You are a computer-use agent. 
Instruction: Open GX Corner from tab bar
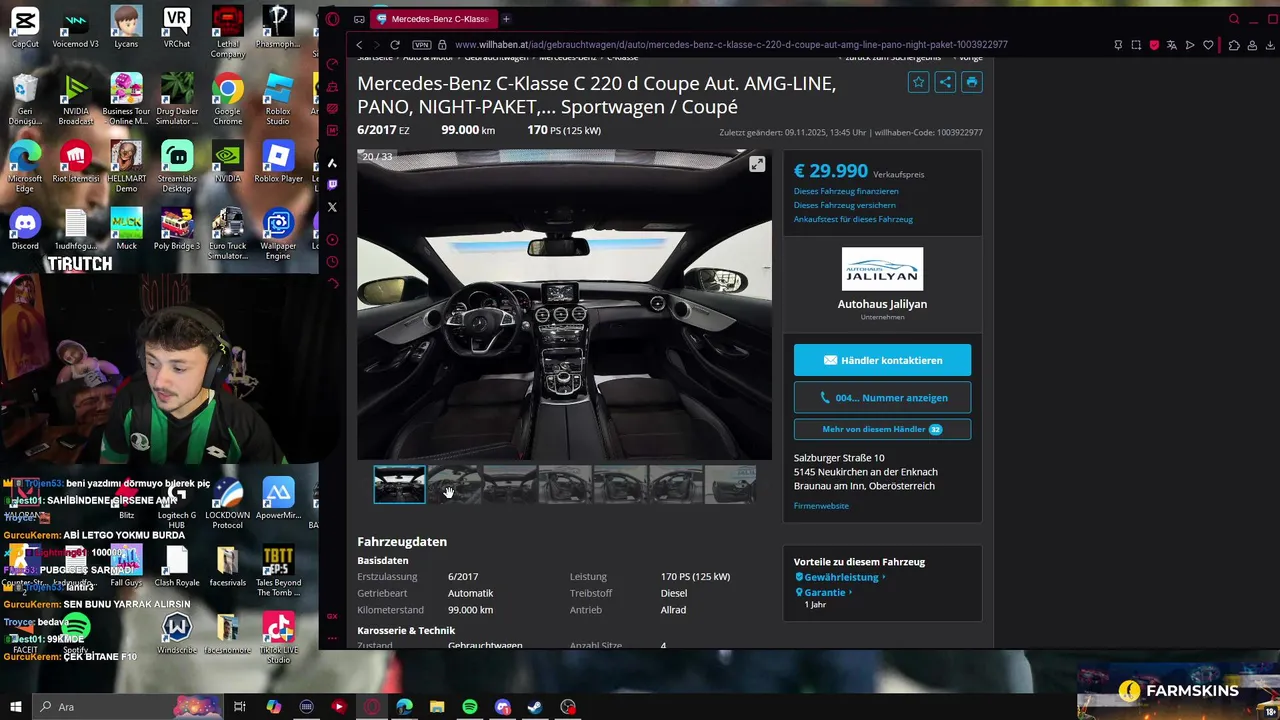(x=359, y=19)
